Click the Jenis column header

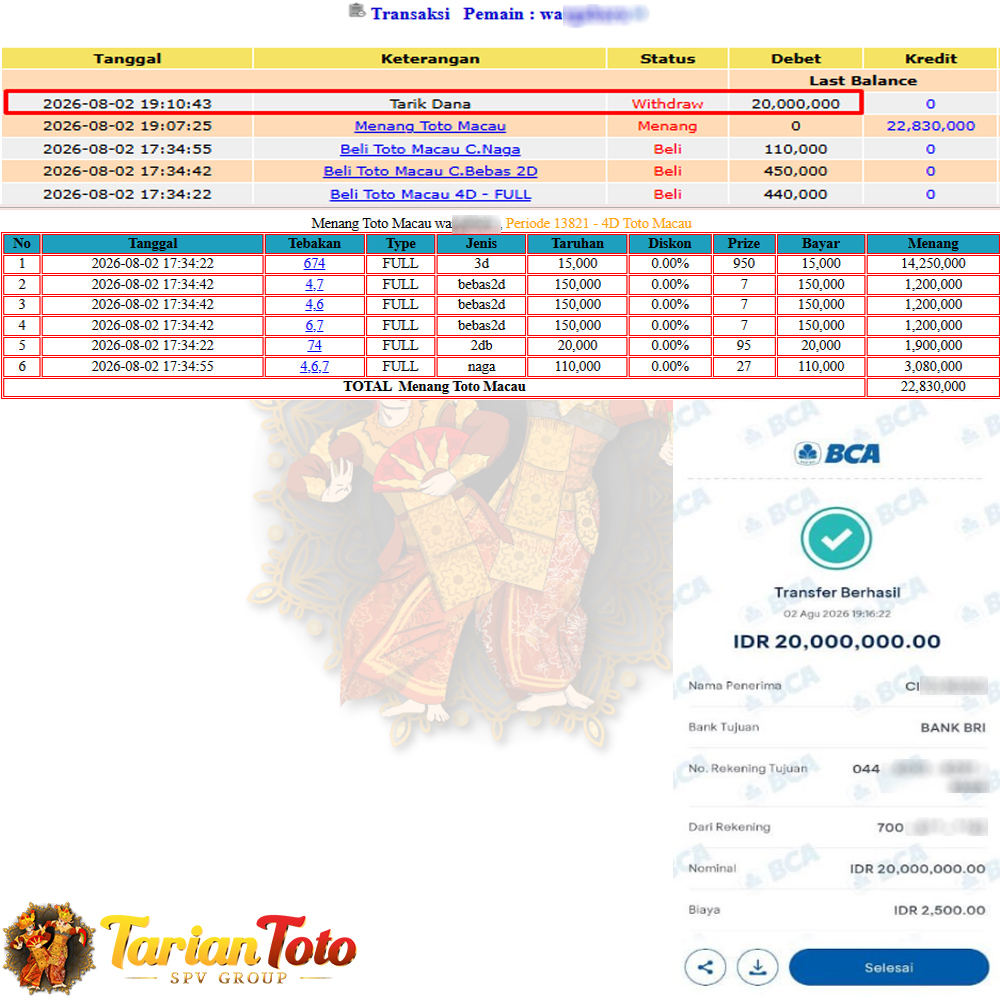(481, 244)
